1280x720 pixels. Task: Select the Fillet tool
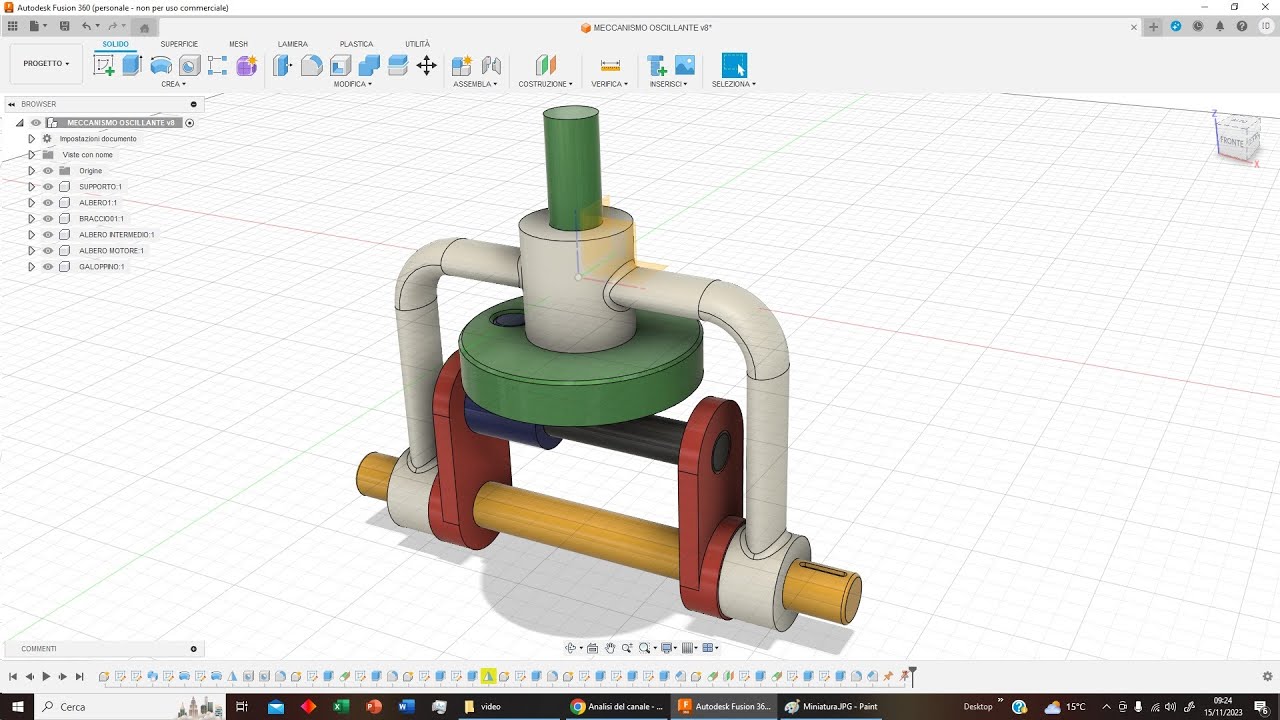312,66
